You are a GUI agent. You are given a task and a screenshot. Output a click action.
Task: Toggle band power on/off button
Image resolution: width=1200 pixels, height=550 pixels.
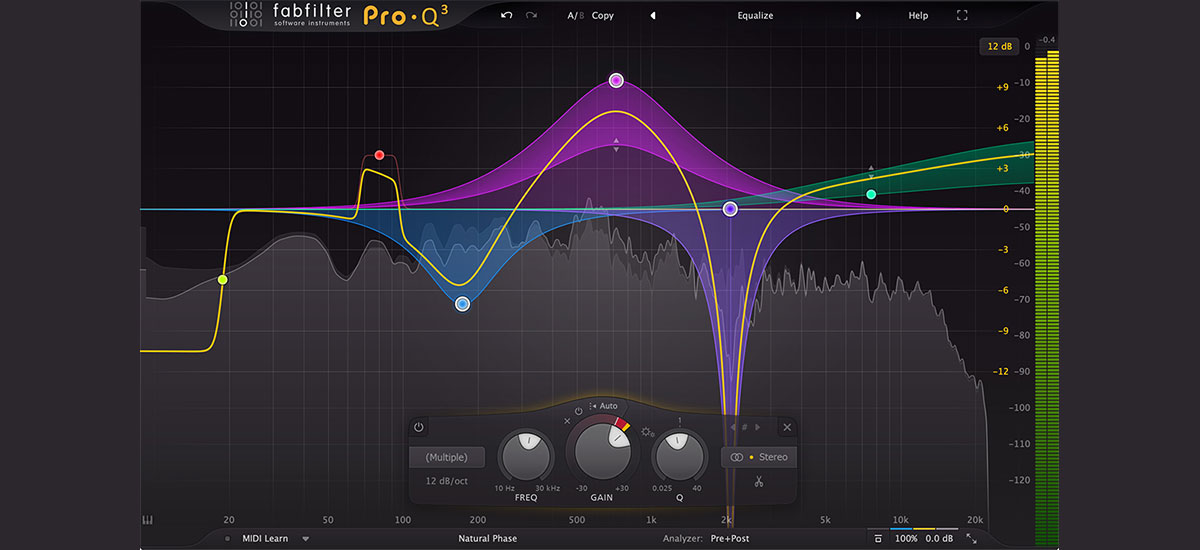click(418, 427)
